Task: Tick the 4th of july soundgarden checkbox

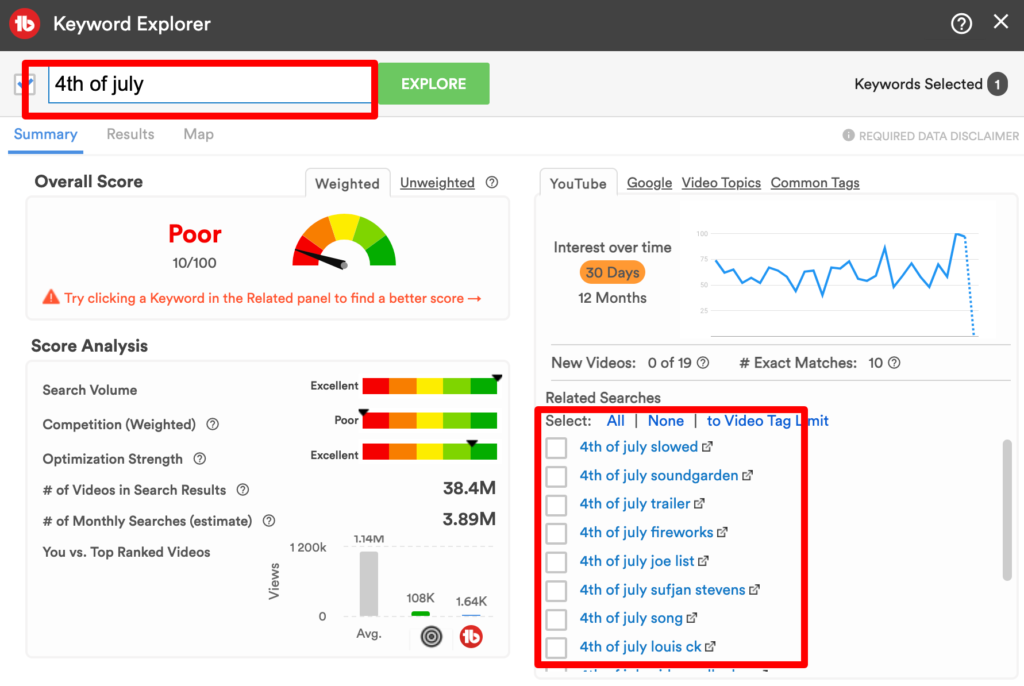Action: pos(557,476)
